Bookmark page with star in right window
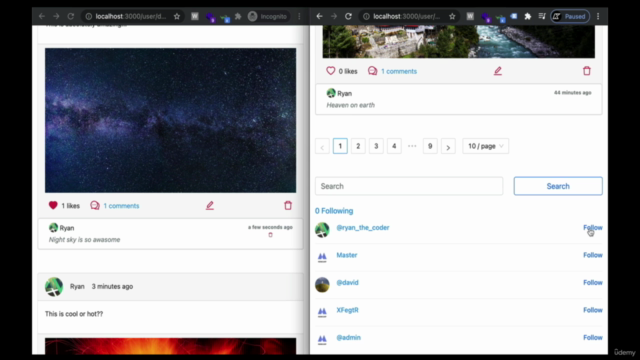Viewport: 640px width, 360px height. tap(452, 16)
